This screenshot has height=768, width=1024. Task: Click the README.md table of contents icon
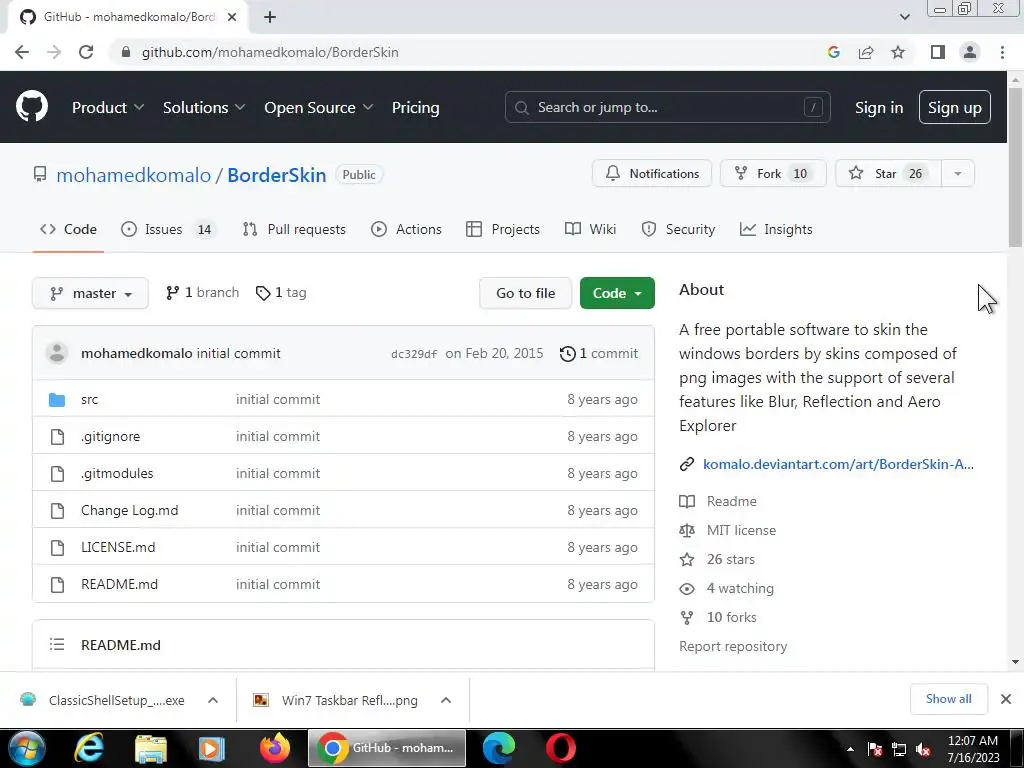[x=57, y=645]
